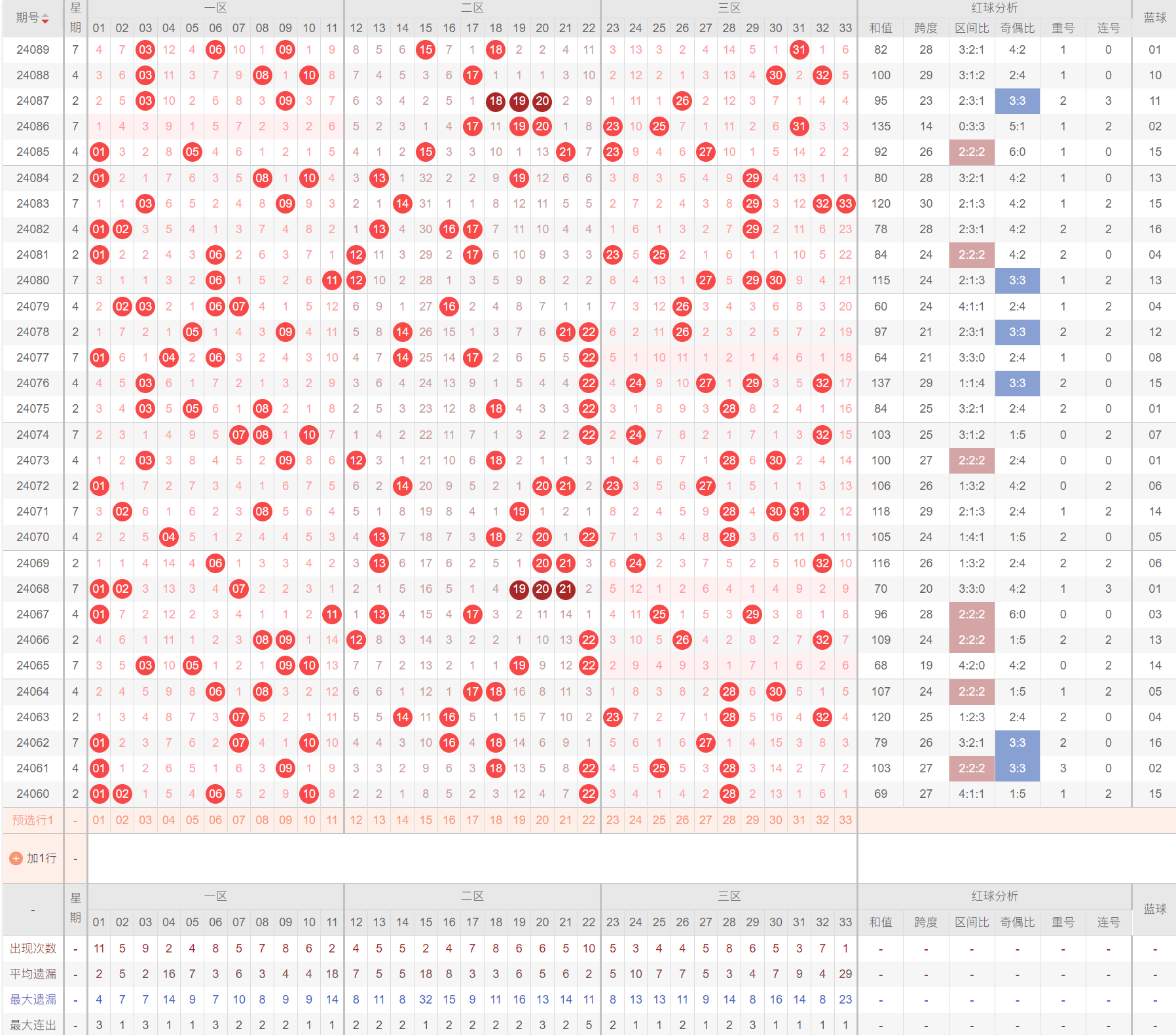Select number 07 in the 预选行1 row
The height and width of the screenshot is (1035, 1176).
point(239,820)
